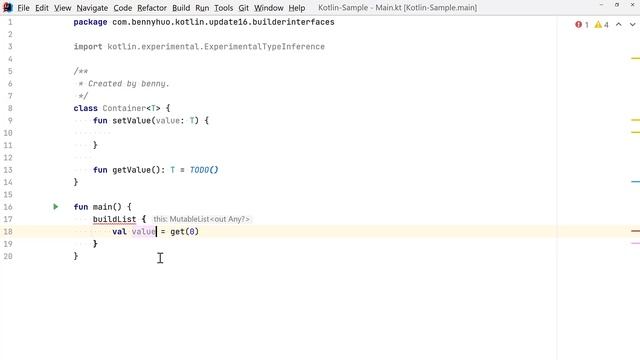
Task: Go to previous highlighted error arrow
Action: pos(619,25)
